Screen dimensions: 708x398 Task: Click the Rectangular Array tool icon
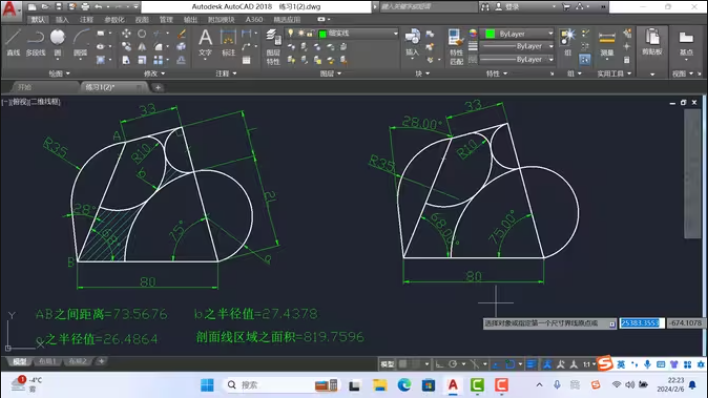pyautogui.click(x=158, y=60)
